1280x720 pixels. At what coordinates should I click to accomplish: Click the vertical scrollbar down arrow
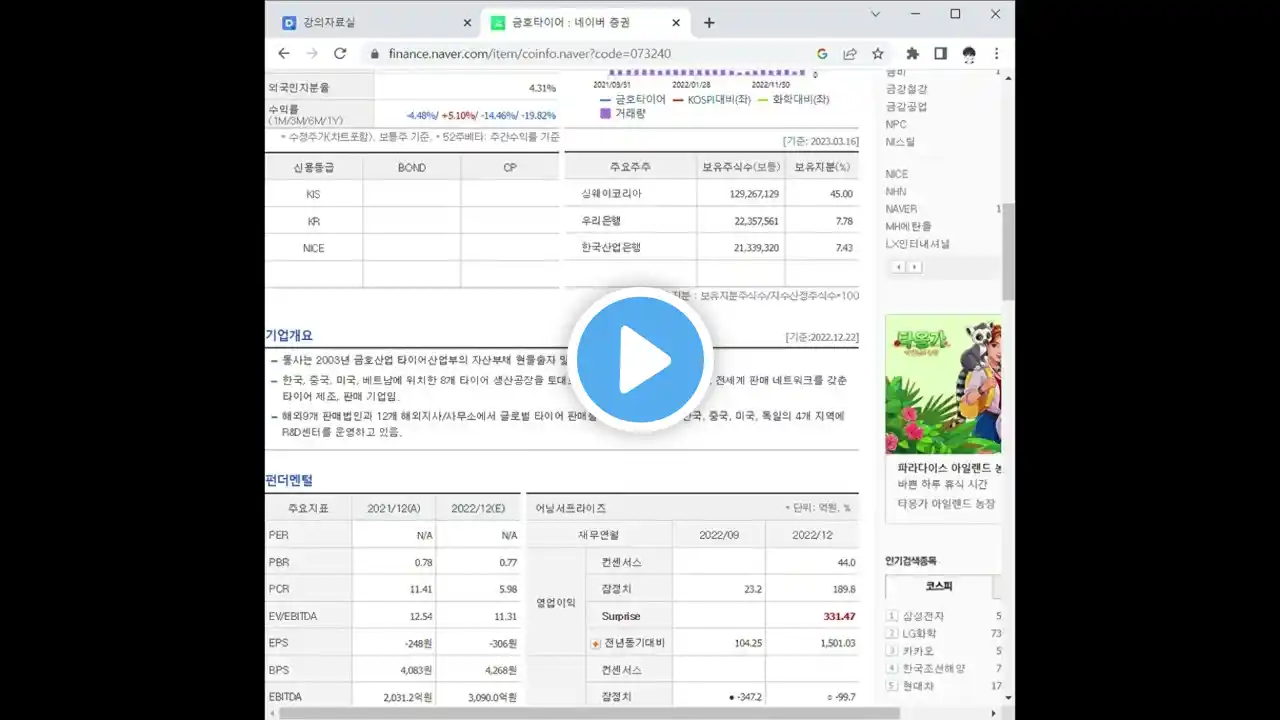1009,697
